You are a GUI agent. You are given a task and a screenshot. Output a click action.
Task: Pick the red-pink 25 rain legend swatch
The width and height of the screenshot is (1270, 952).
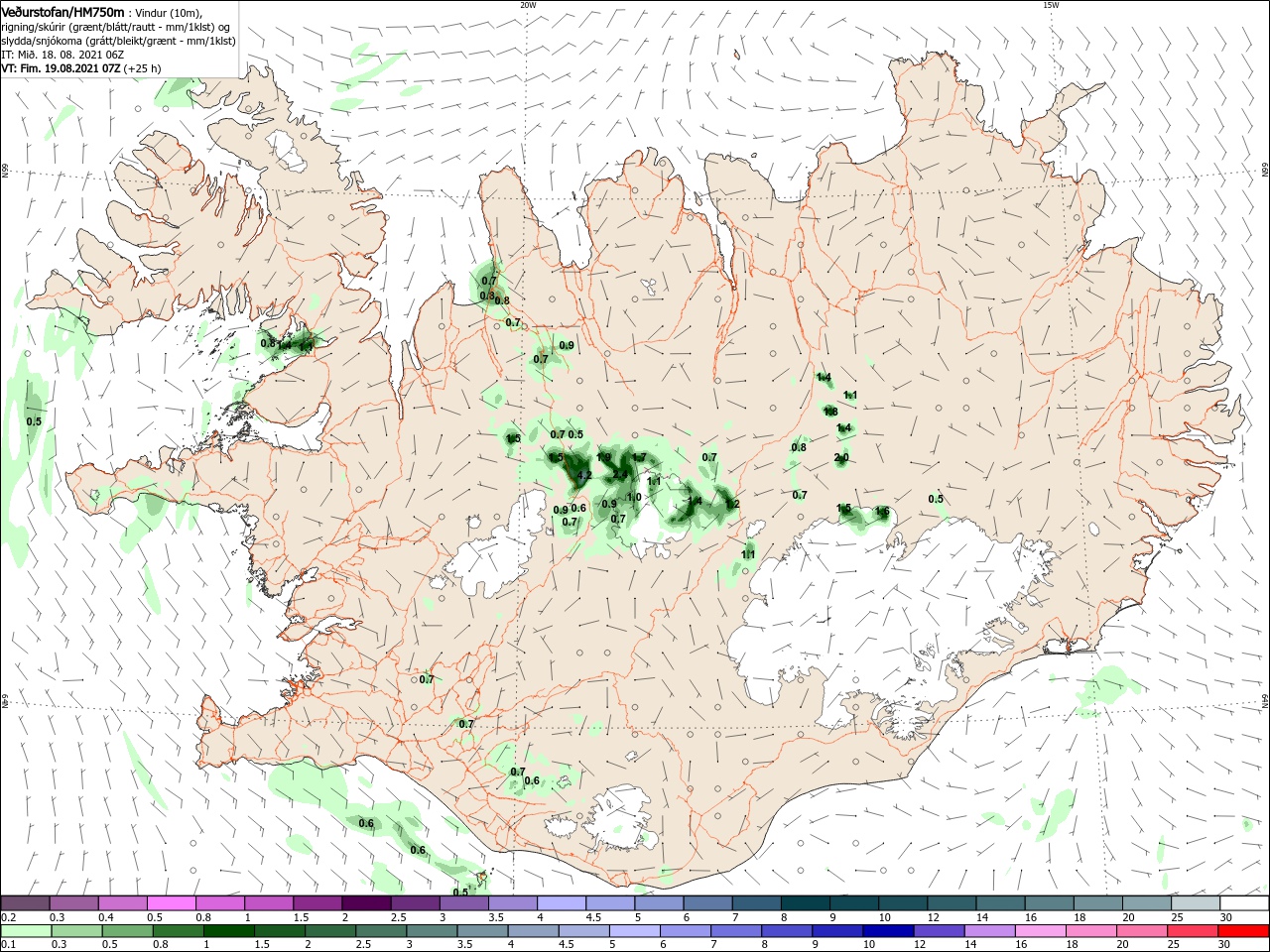click(1191, 930)
